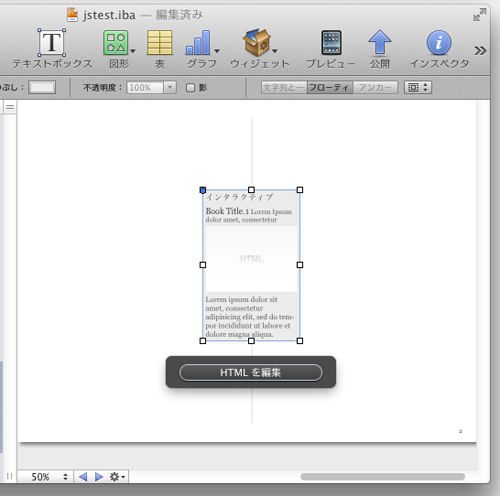Show more toolbar items chevron

[x=480, y=51]
